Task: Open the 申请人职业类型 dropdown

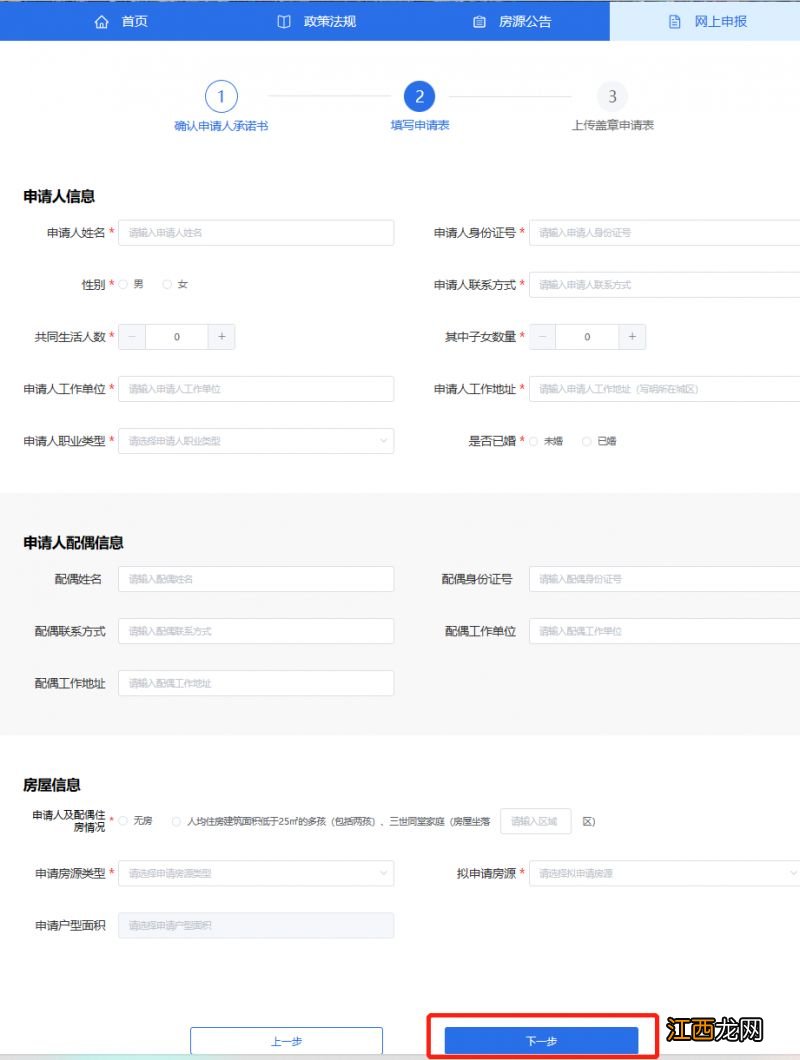Action: click(x=255, y=441)
